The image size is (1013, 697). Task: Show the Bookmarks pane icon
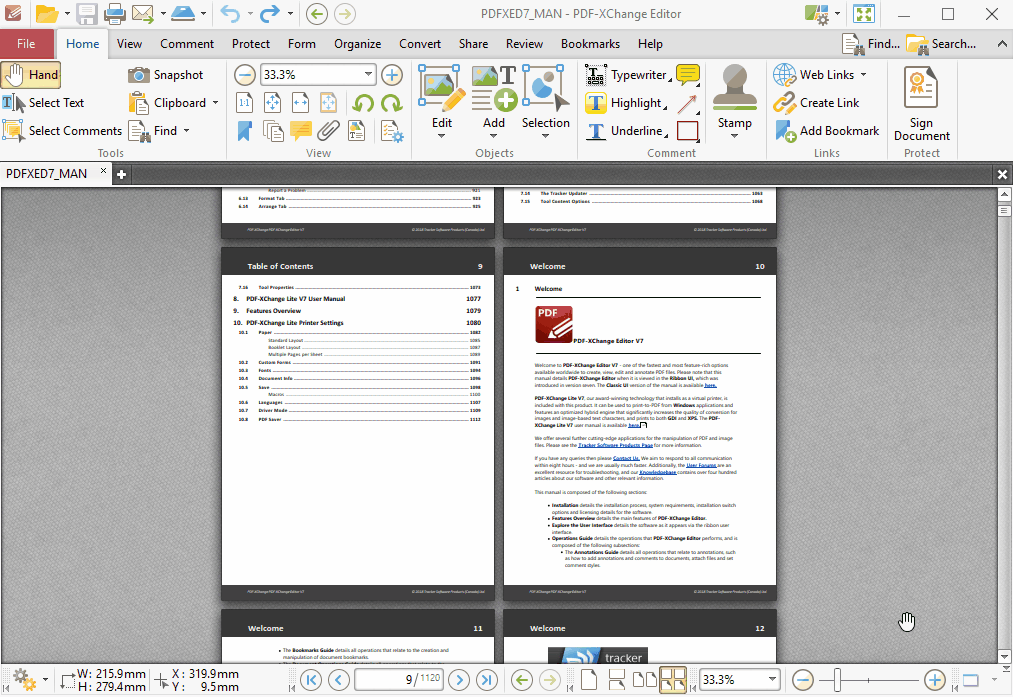click(245, 130)
